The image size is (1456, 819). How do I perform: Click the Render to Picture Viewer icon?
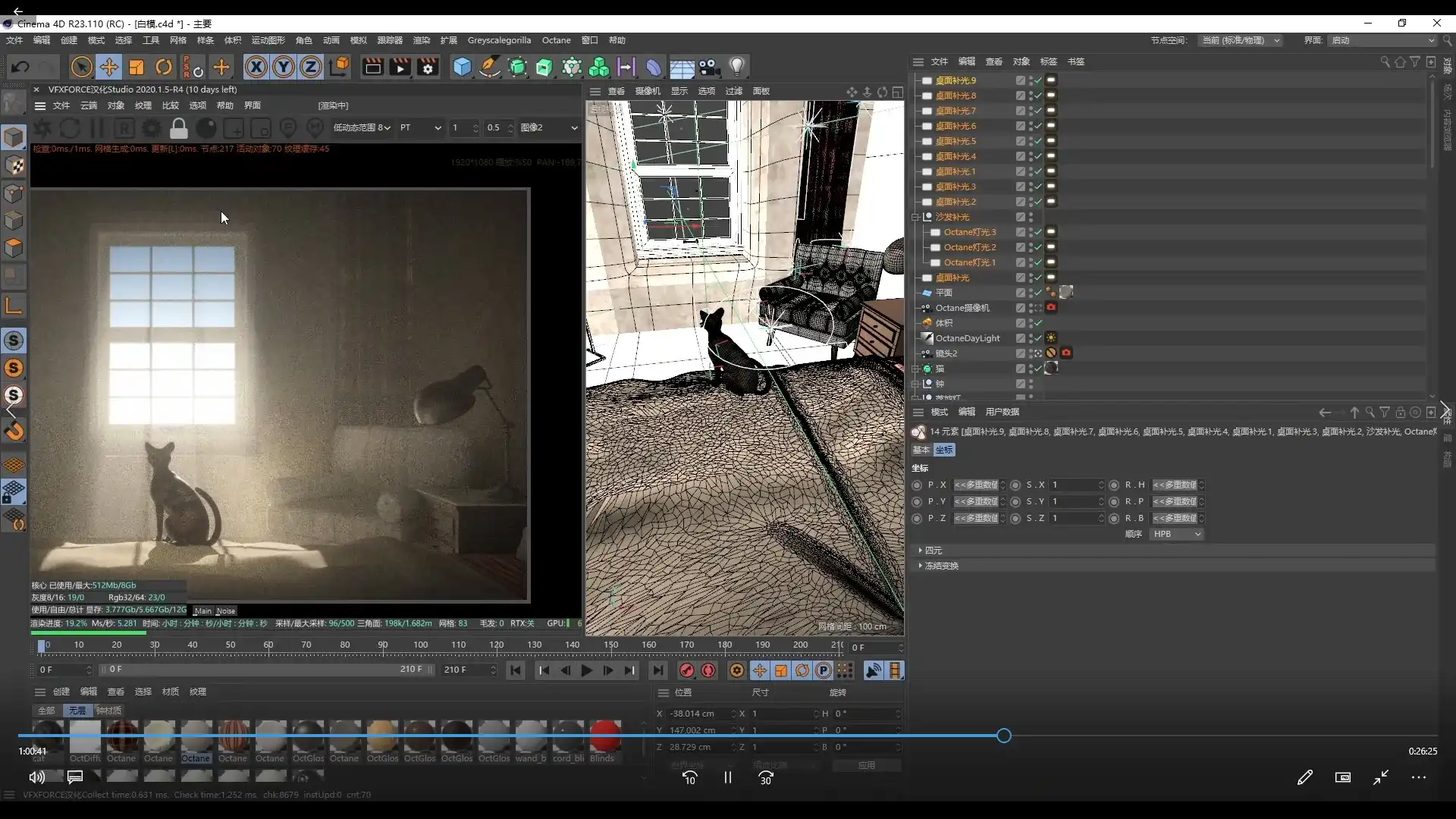click(x=400, y=67)
